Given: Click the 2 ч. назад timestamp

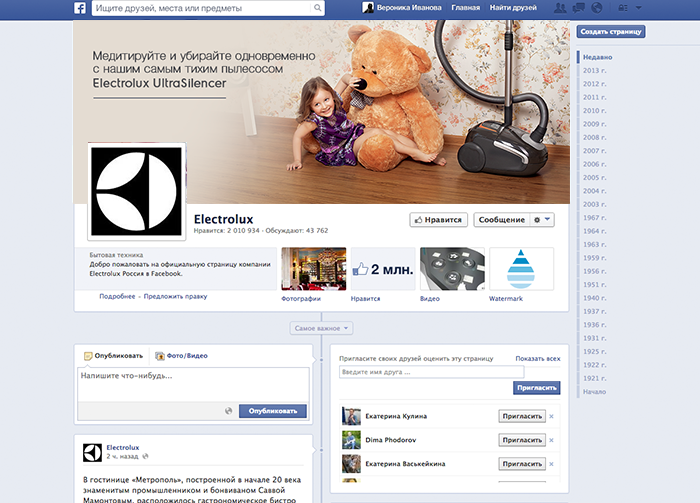Looking at the screenshot, I should 122,457.
